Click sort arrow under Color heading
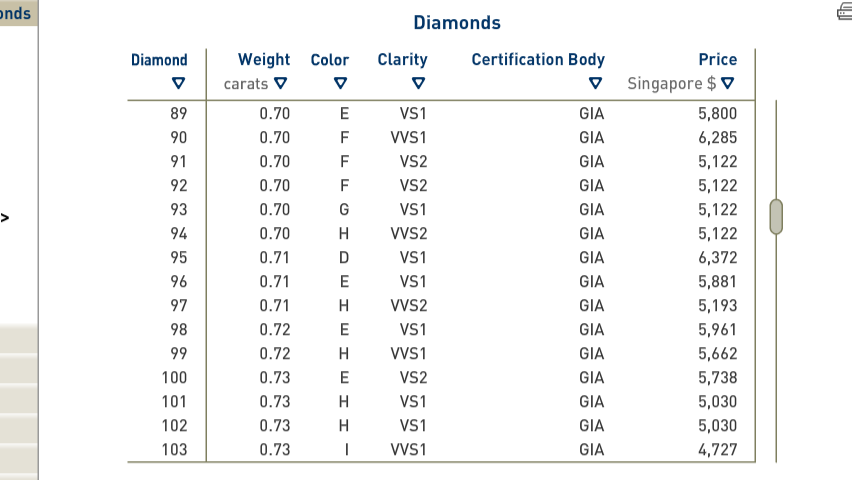The width and height of the screenshot is (852, 480). [341, 84]
